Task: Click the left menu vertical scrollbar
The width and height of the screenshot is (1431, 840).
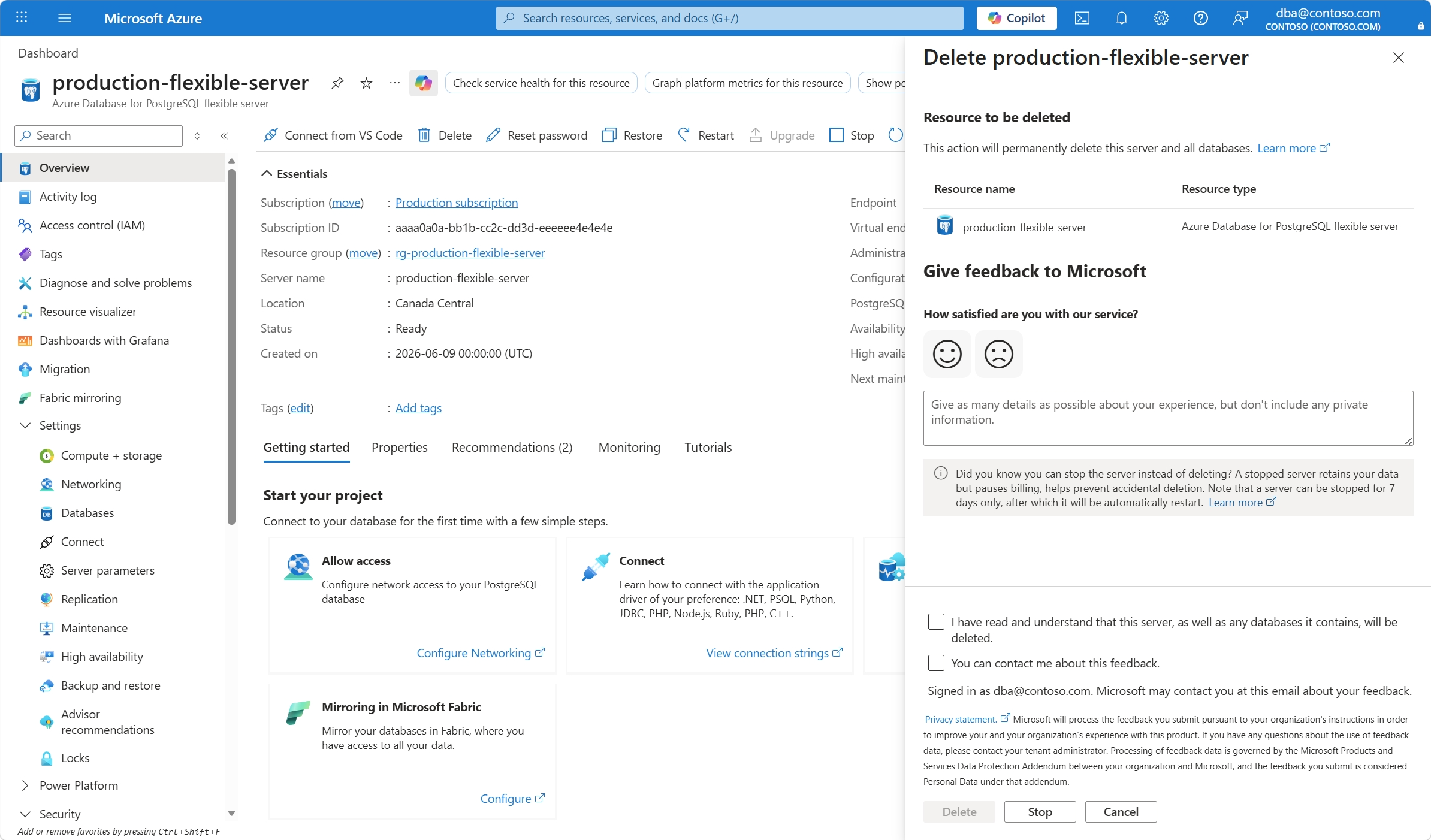Action: tap(232, 348)
